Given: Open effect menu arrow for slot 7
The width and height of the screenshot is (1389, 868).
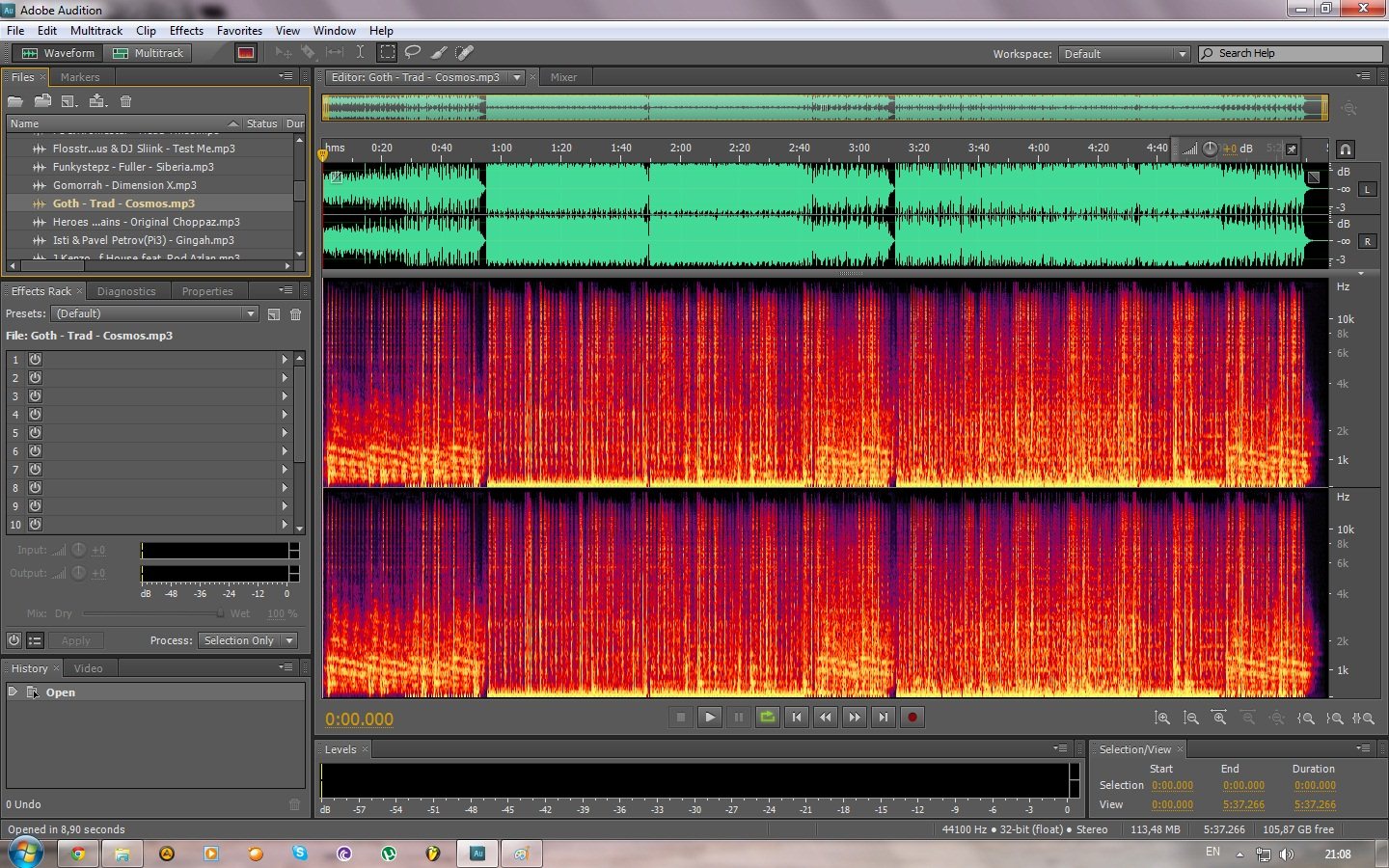Looking at the screenshot, I should (285, 470).
